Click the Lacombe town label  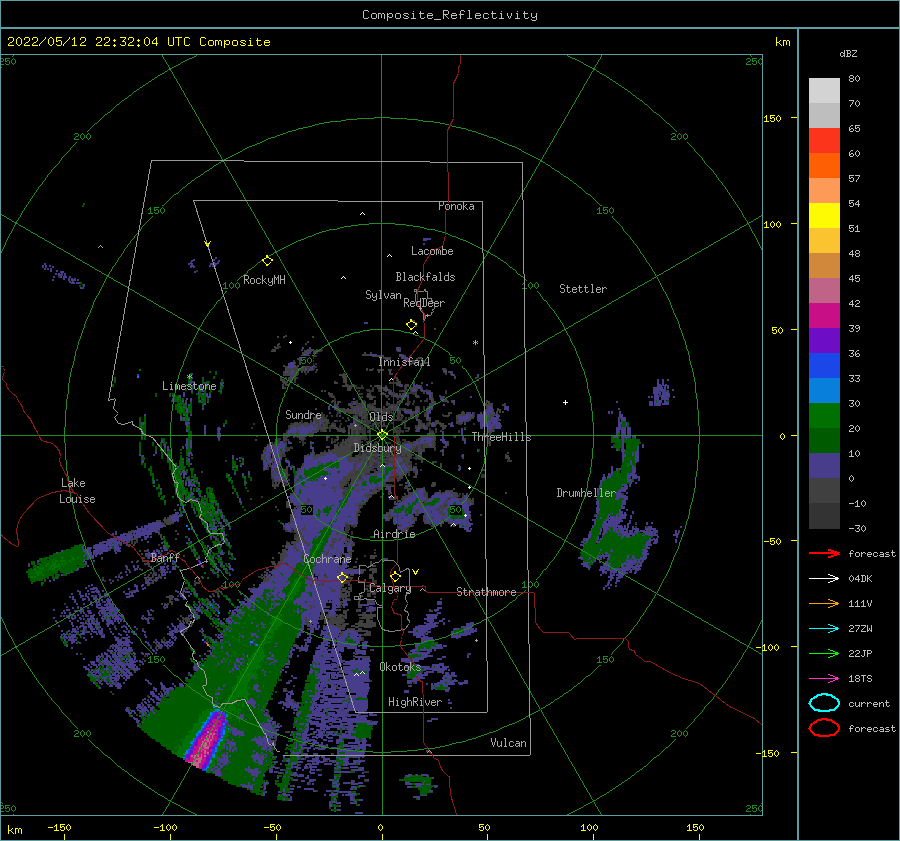(x=432, y=251)
